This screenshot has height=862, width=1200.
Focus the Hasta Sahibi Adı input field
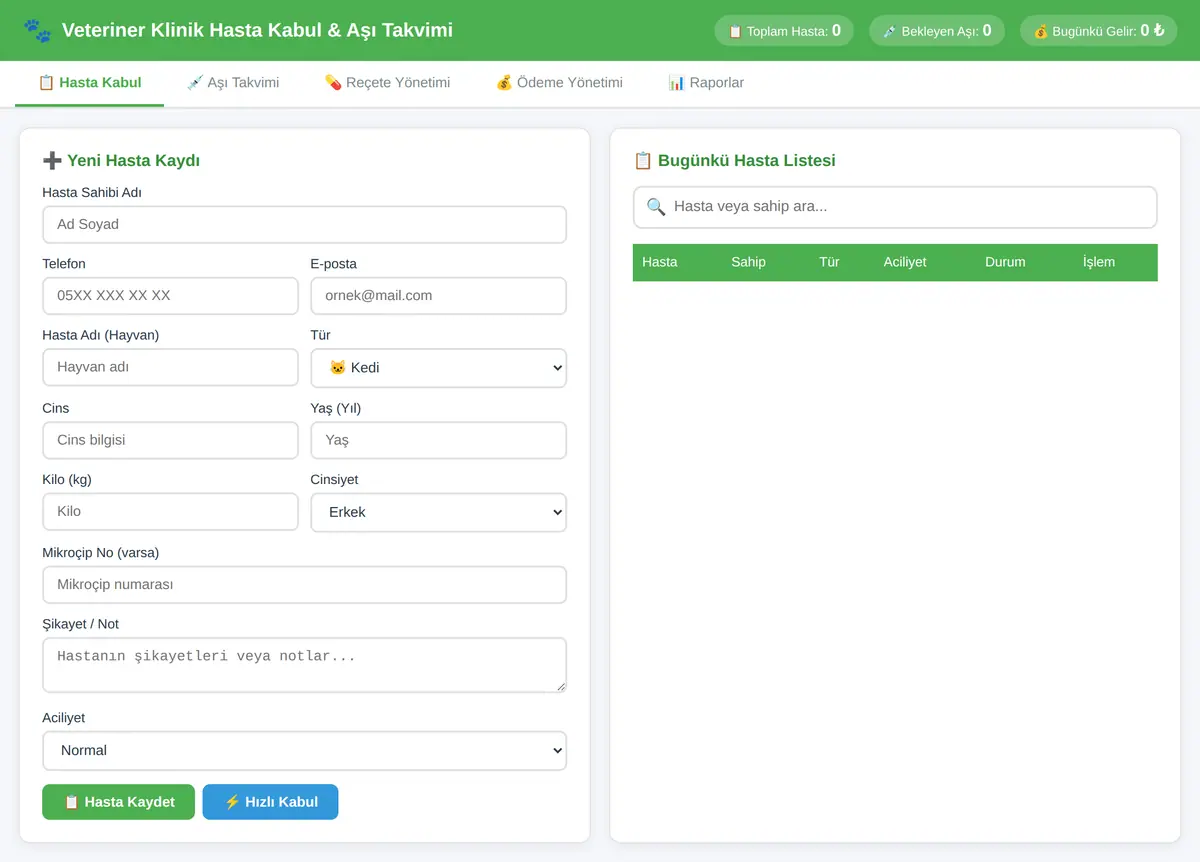[x=305, y=225]
